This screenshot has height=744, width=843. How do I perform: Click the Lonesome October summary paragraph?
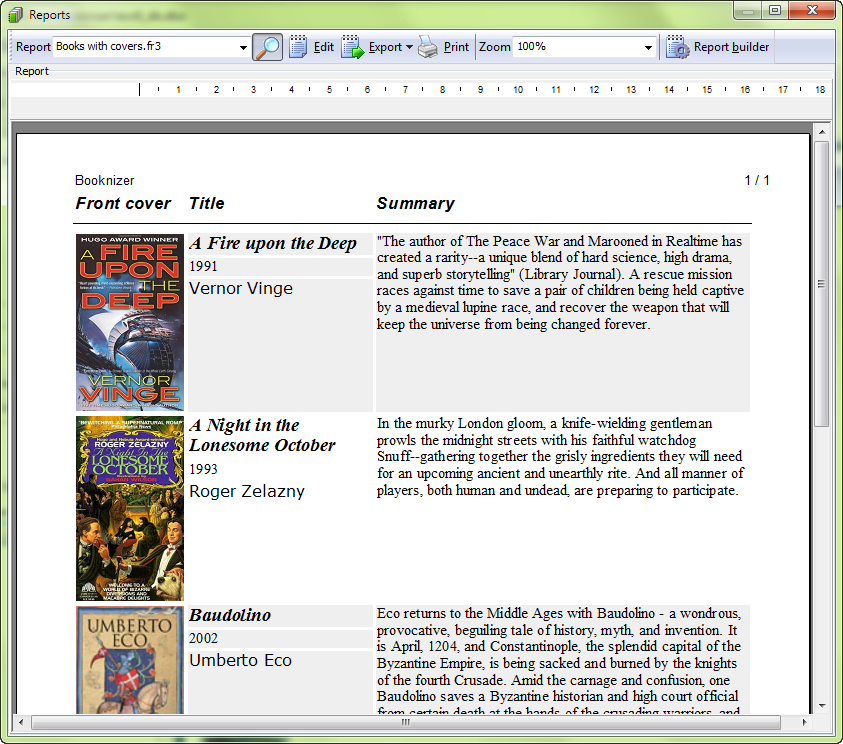(x=560, y=457)
